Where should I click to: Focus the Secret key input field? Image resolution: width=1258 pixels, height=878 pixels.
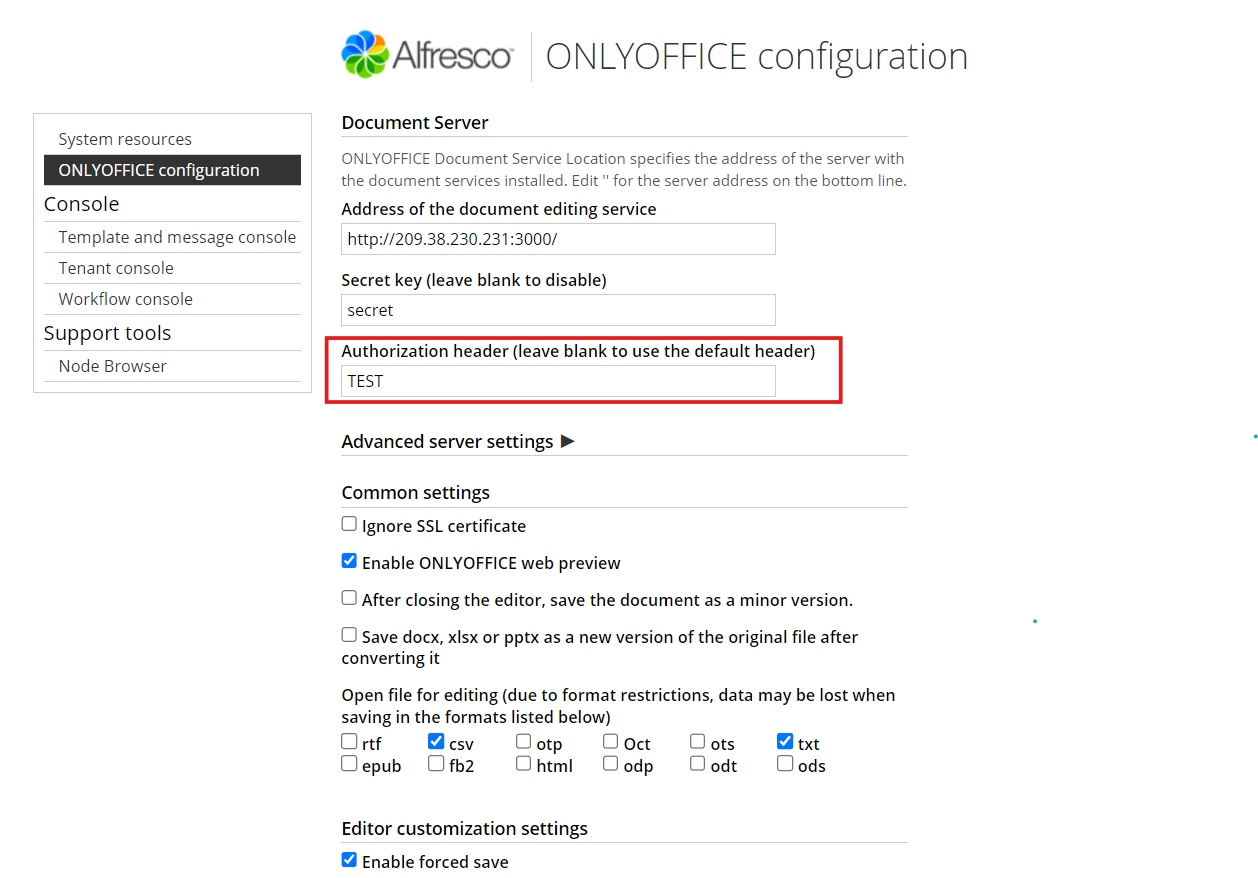coord(558,310)
